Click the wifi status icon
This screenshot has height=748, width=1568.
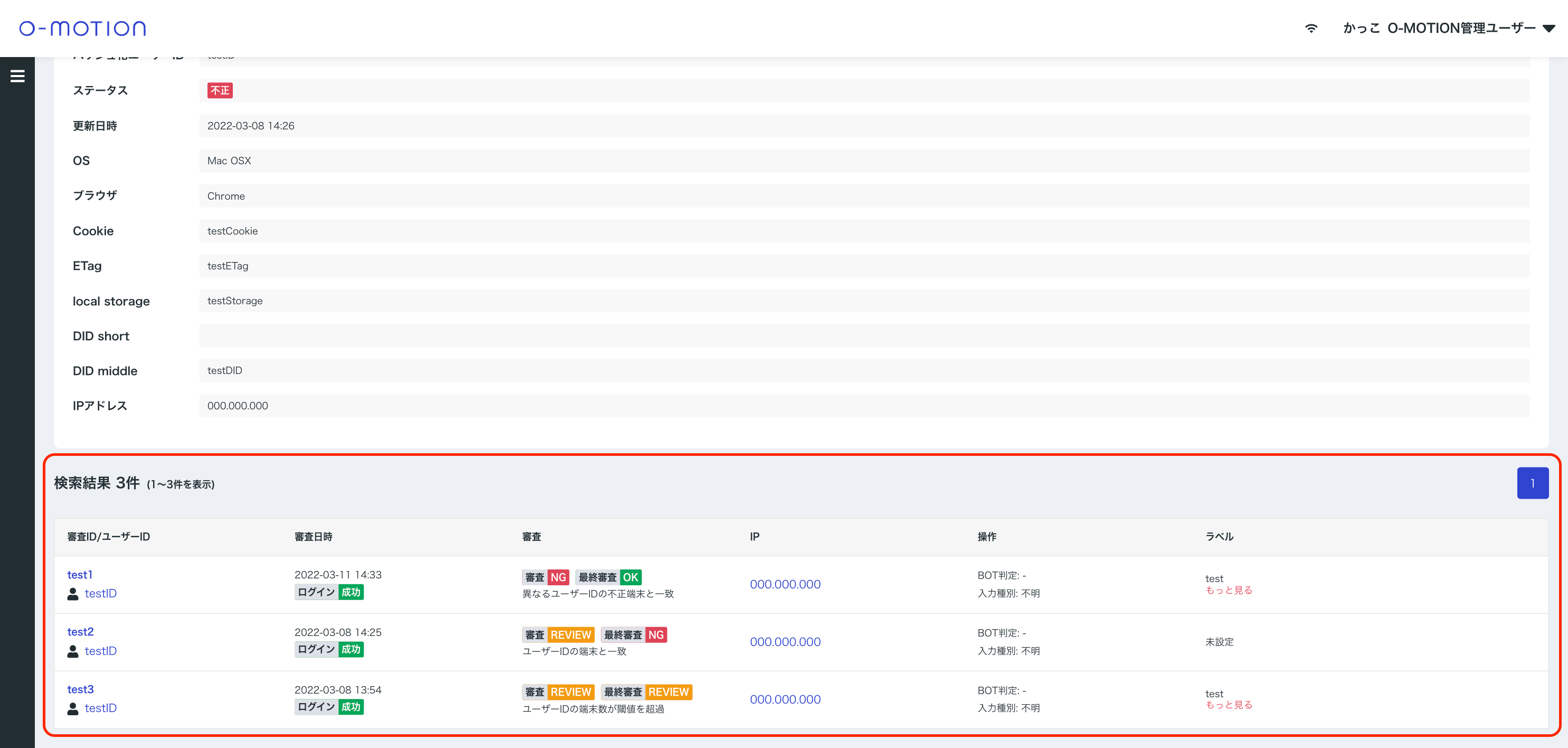click(x=1310, y=28)
